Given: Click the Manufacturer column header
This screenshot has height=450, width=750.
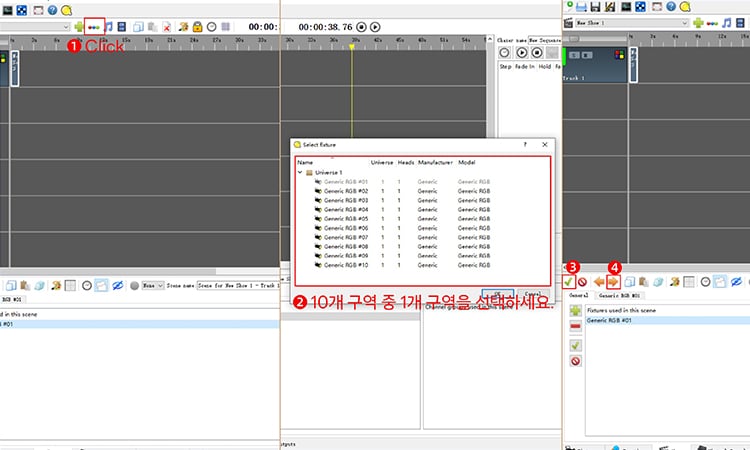Looking at the screenshot, I should [x=435, y=163].
